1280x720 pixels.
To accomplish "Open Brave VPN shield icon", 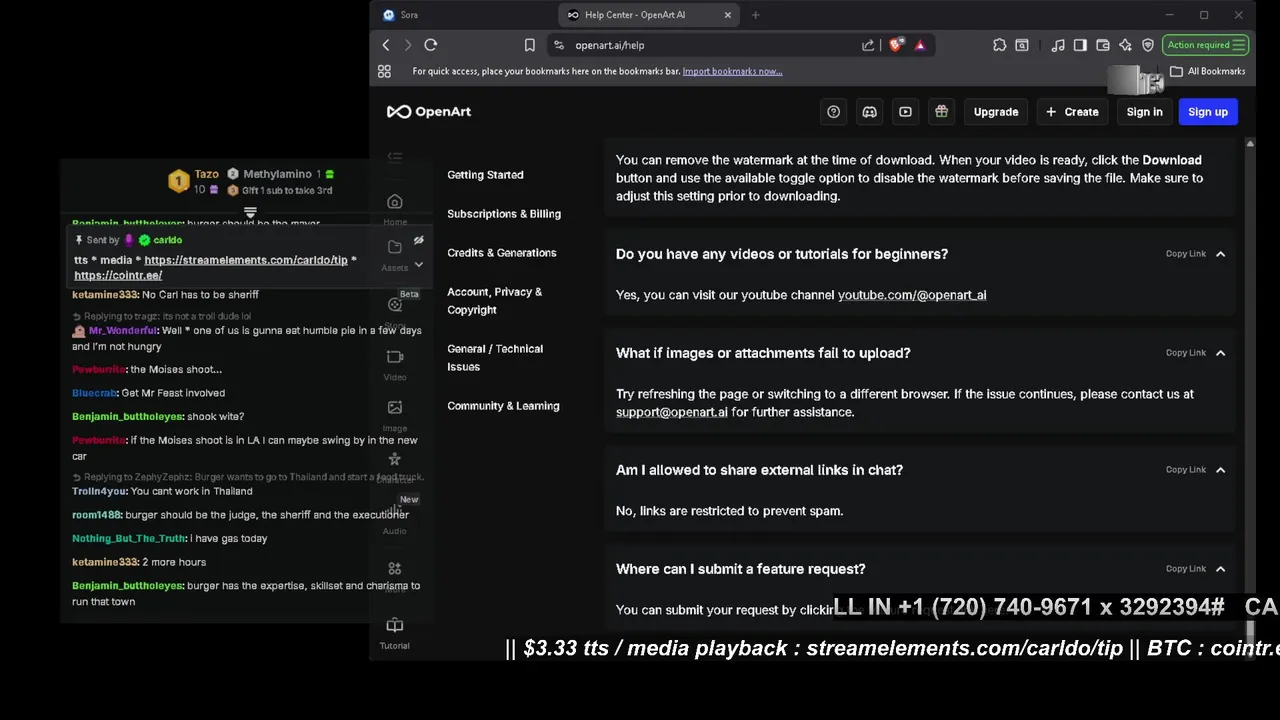I will pos(1148,45).
